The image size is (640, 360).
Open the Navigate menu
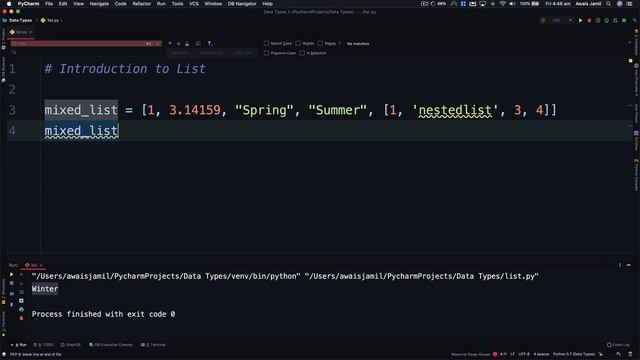(99, 4)
